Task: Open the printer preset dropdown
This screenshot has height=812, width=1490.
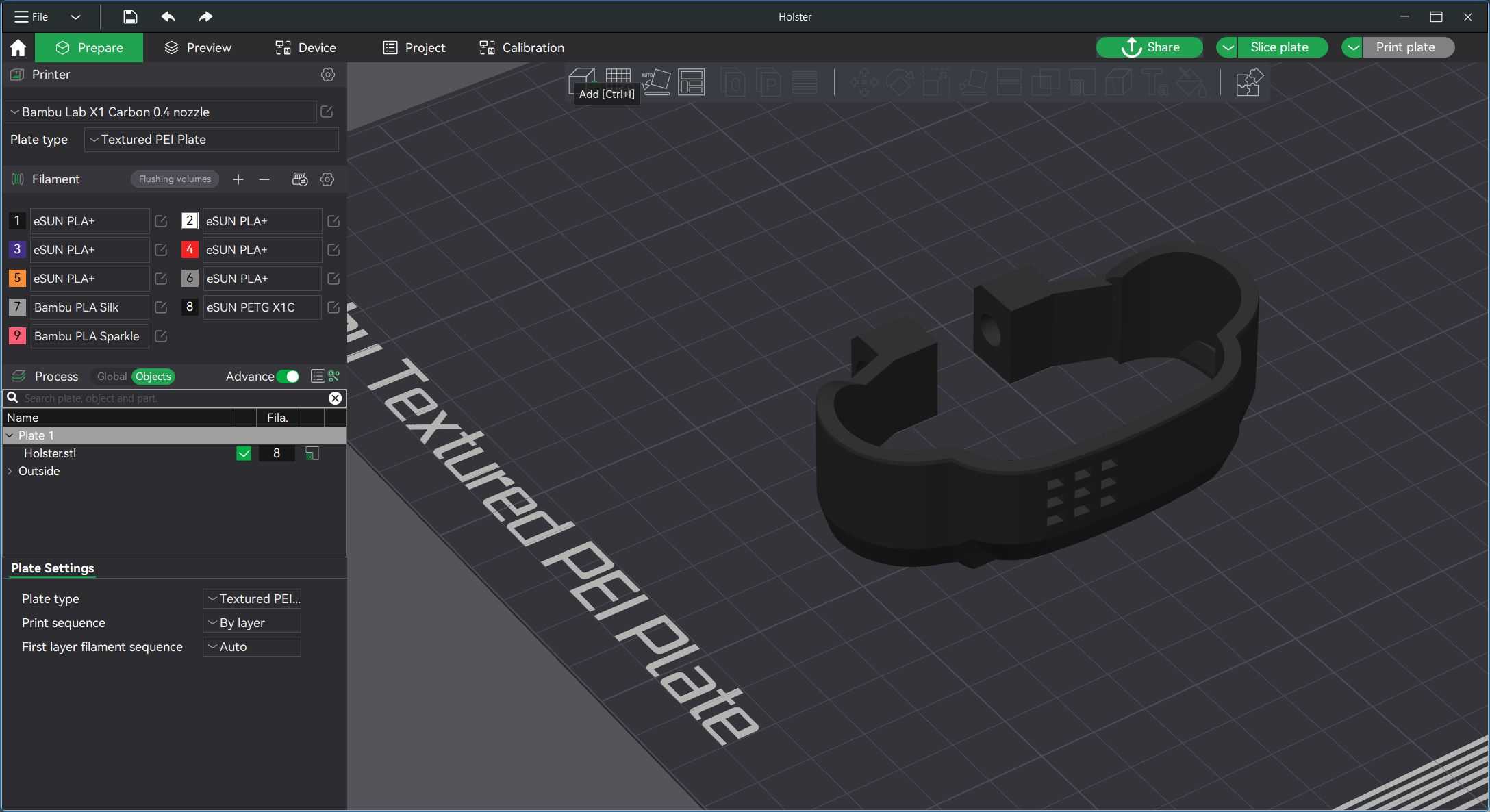Action: click(x=162, y=112)
